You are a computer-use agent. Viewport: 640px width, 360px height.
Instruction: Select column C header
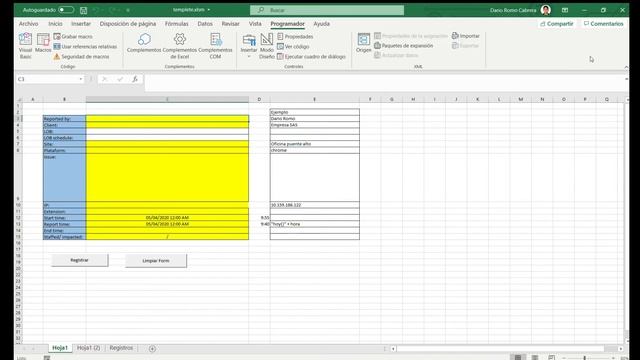tap(167, 99)
